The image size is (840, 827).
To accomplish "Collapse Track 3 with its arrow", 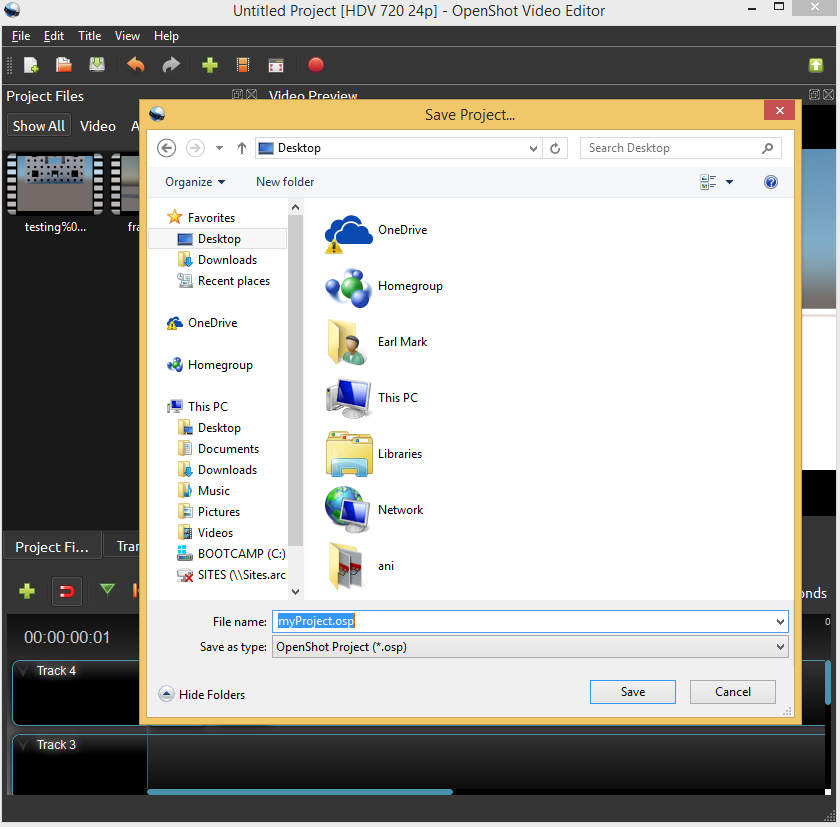I will tap(22, 744).
